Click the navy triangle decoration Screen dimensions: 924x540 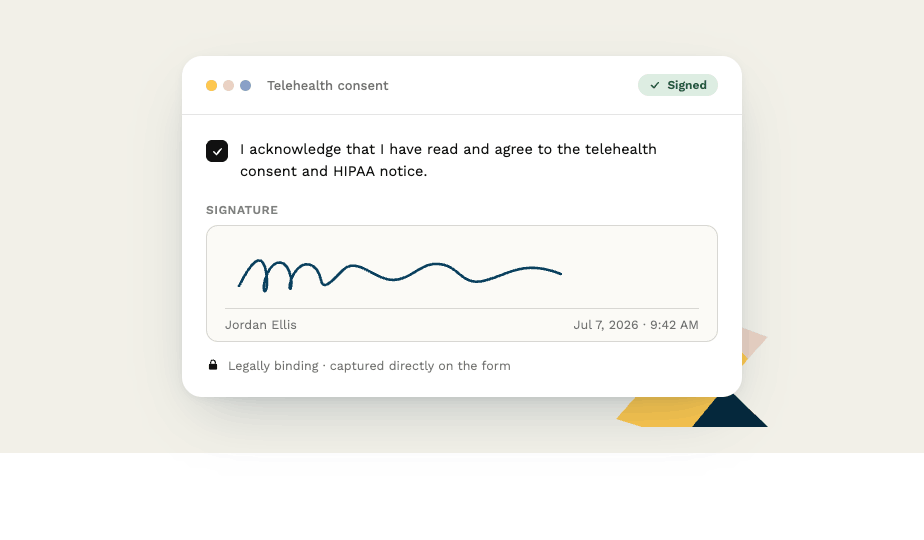pyautogui.click(x=731, y=411)
